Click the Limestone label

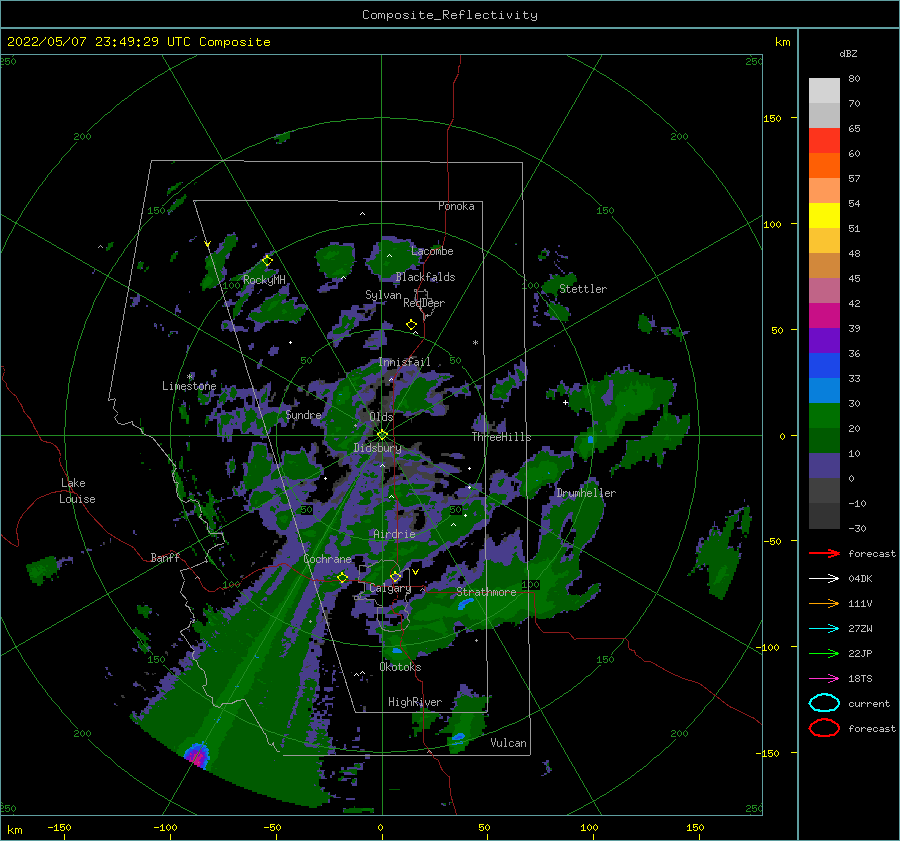(189, 386)
